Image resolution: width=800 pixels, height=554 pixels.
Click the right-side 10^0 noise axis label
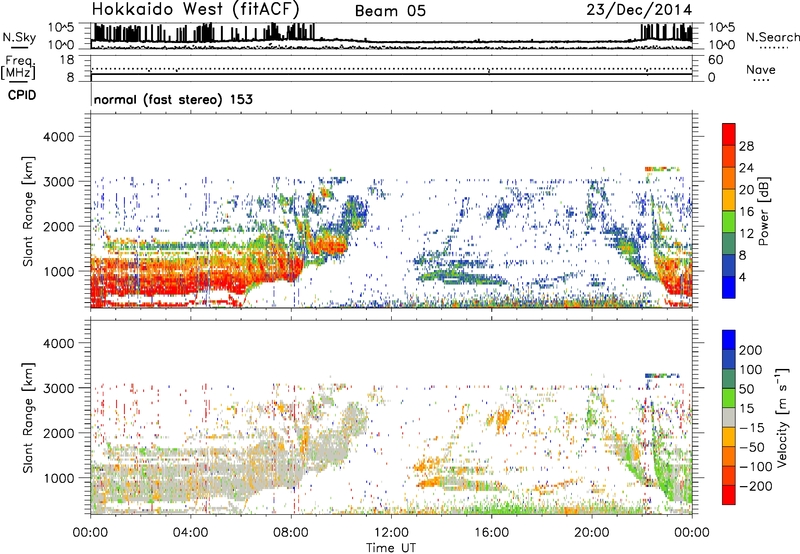coord(721,45)
